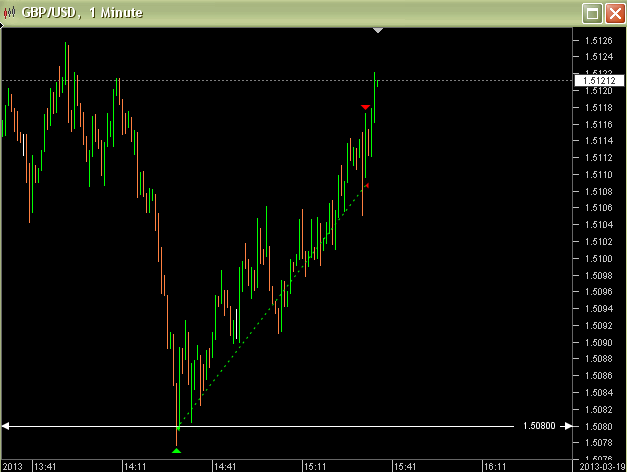Maximize the GBP/USD chart window
The width and height of the screenshot is (627, 472).
pyautogui.click(x=592, y=14)
